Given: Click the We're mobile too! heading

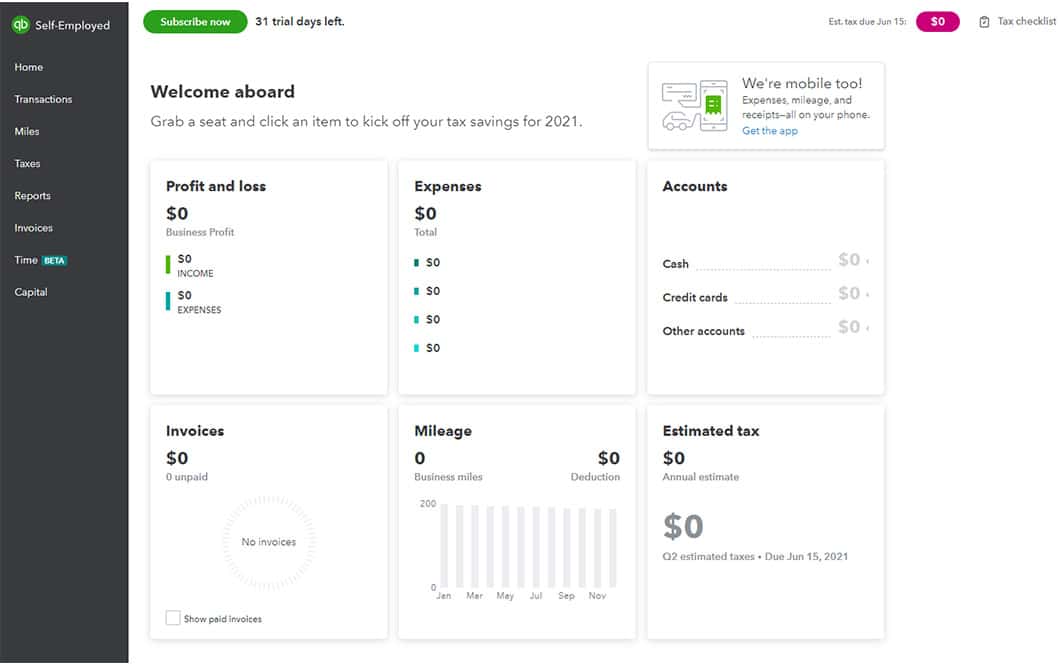Looking at the screenshot, I should [802, 83].
